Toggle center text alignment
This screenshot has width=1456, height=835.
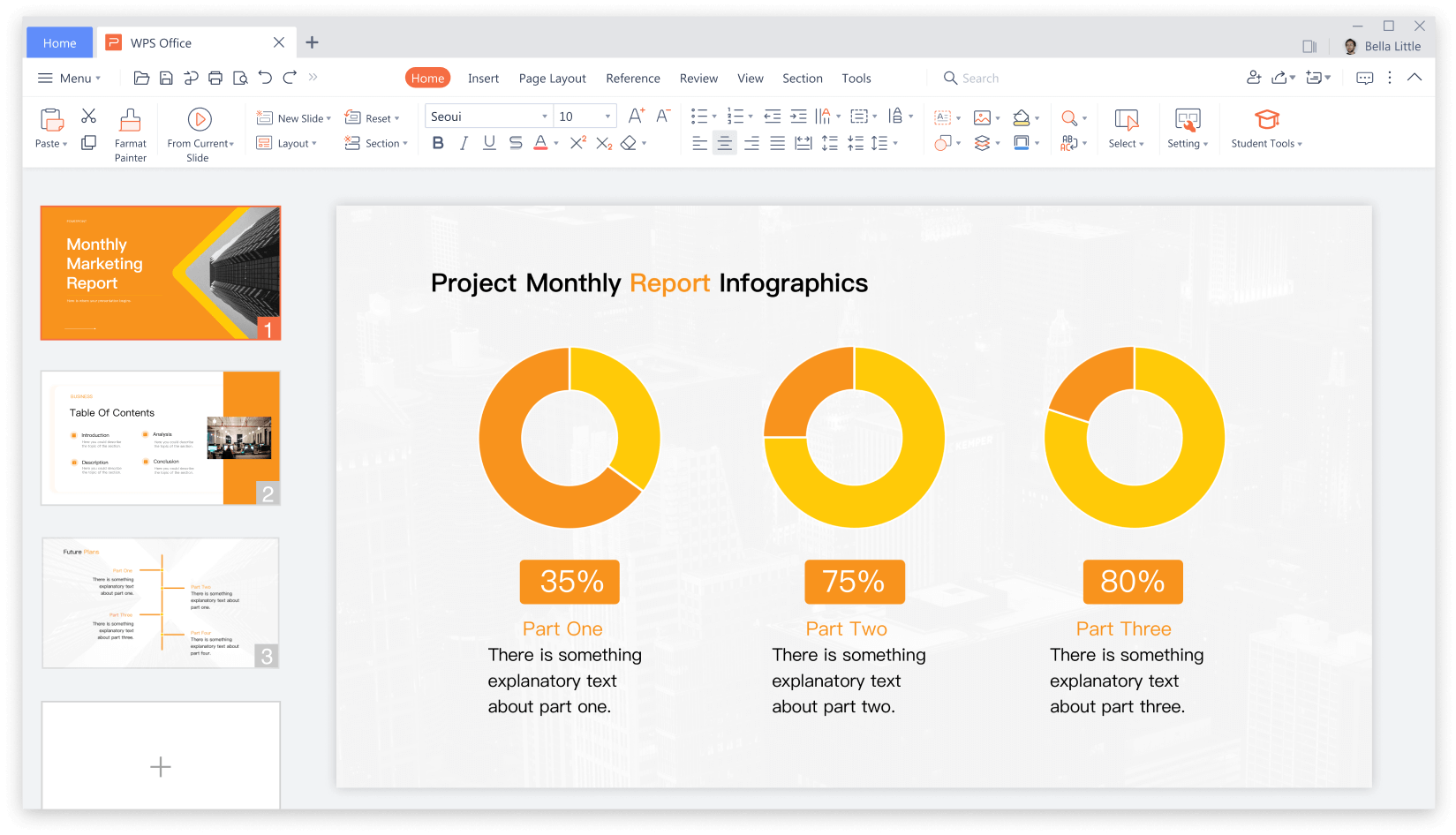[x=725, y=143]
